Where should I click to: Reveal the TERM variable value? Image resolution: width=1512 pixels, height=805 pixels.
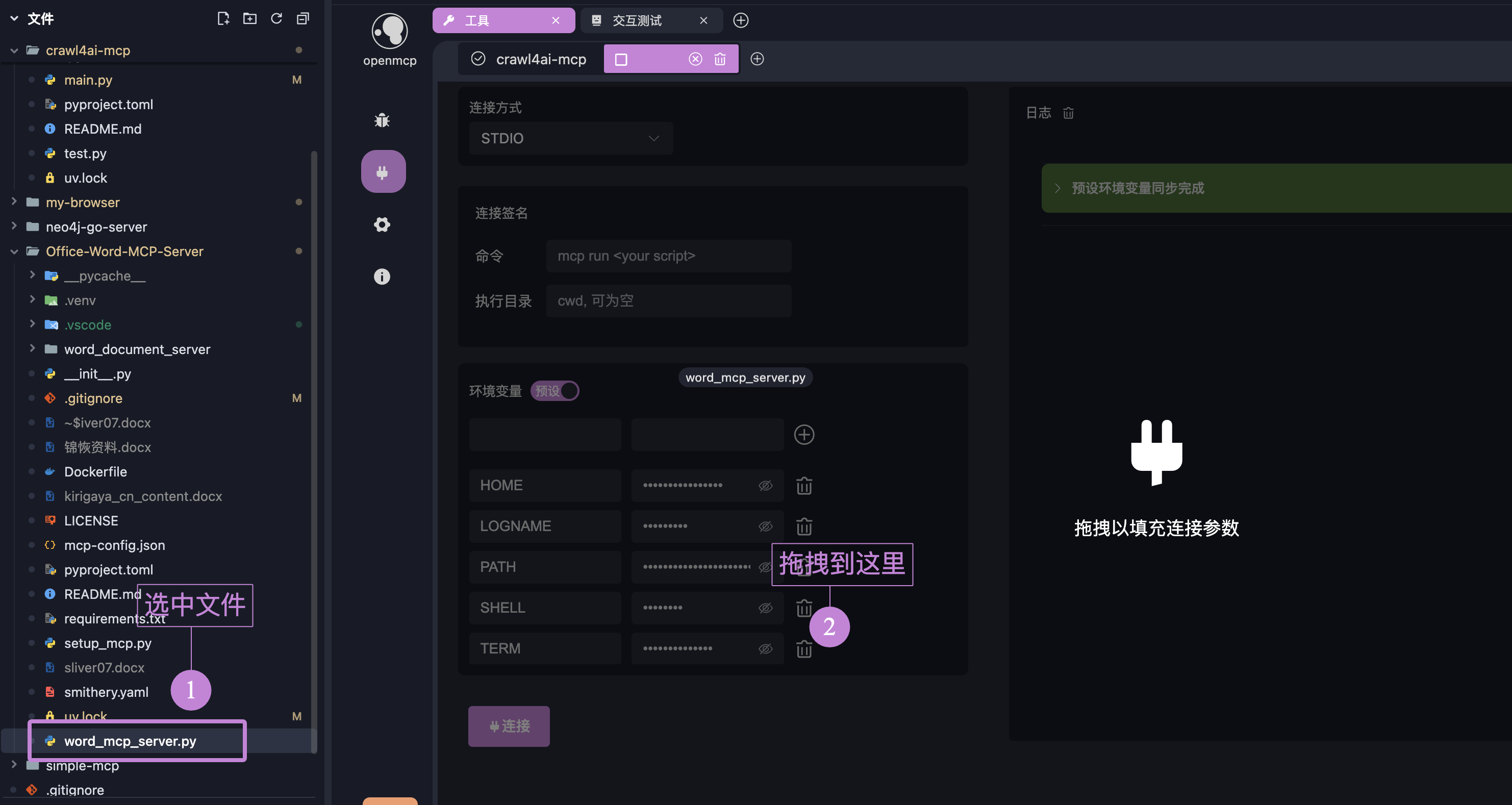[765, 648]
